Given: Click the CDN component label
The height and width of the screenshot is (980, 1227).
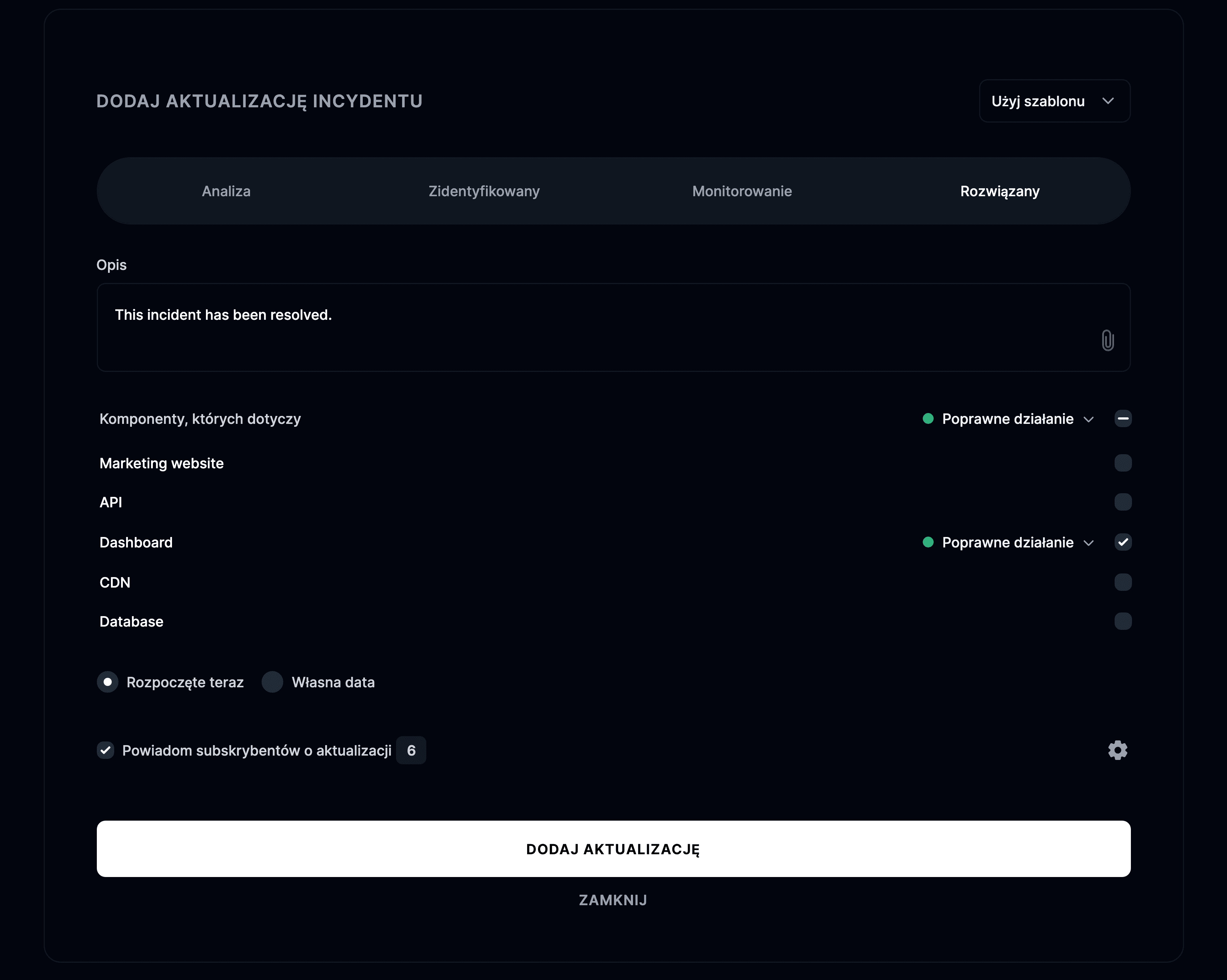Looking at the screenshot, I should pyautogui.click(x=115, y=582).
